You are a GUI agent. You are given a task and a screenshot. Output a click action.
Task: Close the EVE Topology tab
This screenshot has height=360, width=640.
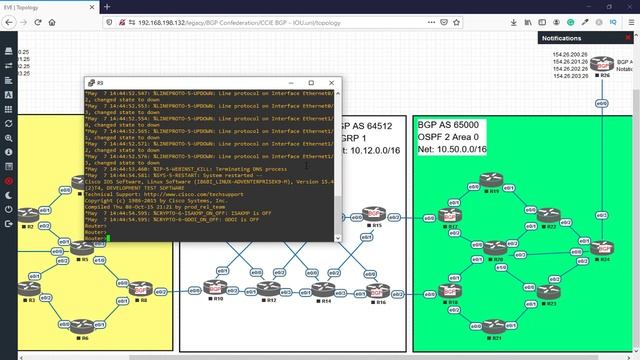[92, 7]
